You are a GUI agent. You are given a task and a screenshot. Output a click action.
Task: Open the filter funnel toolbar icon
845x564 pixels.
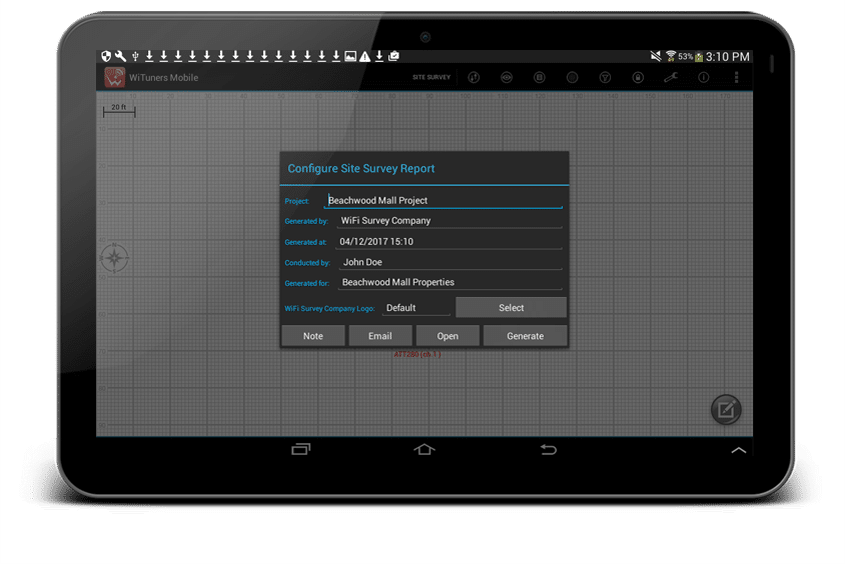click(605, 78)
